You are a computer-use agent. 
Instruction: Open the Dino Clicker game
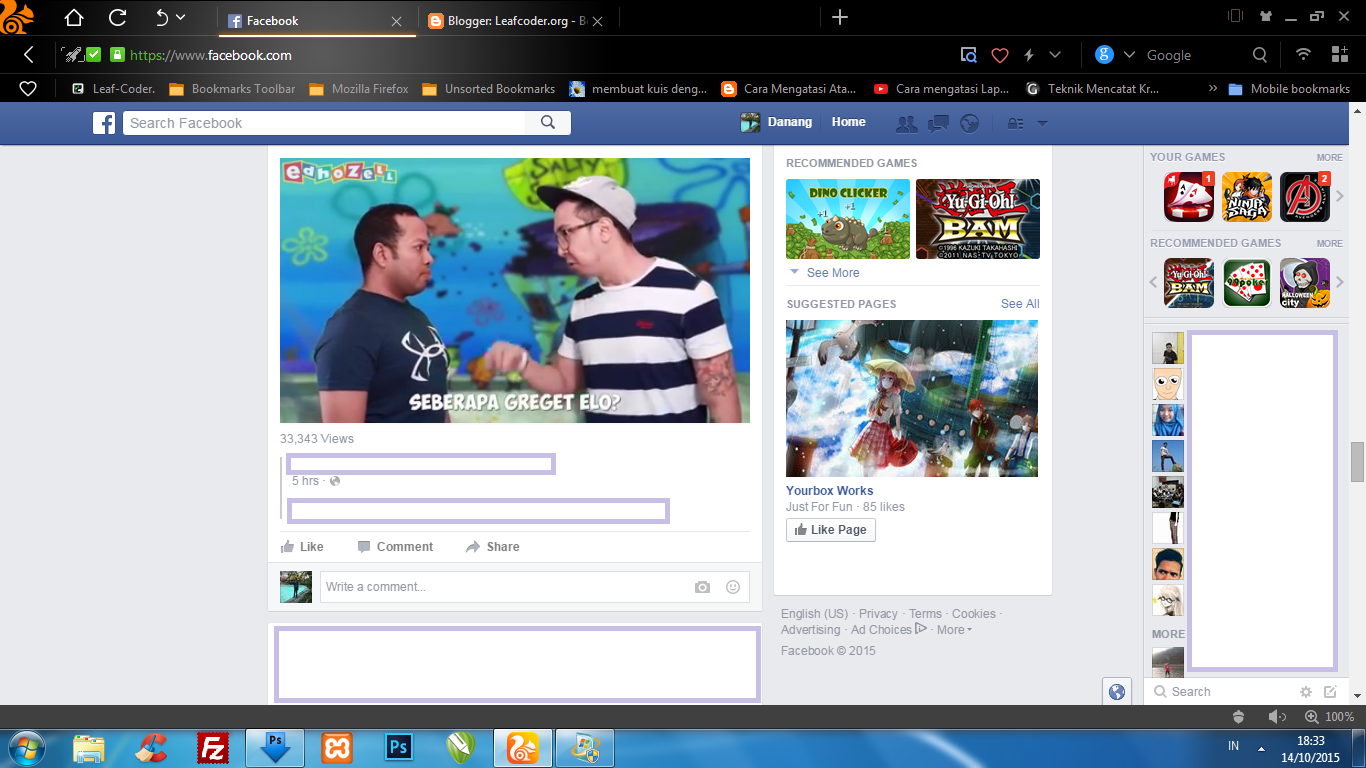848,219
